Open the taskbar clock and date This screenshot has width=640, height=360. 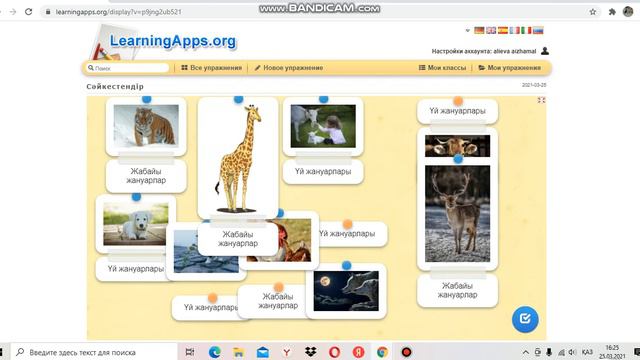612,352
